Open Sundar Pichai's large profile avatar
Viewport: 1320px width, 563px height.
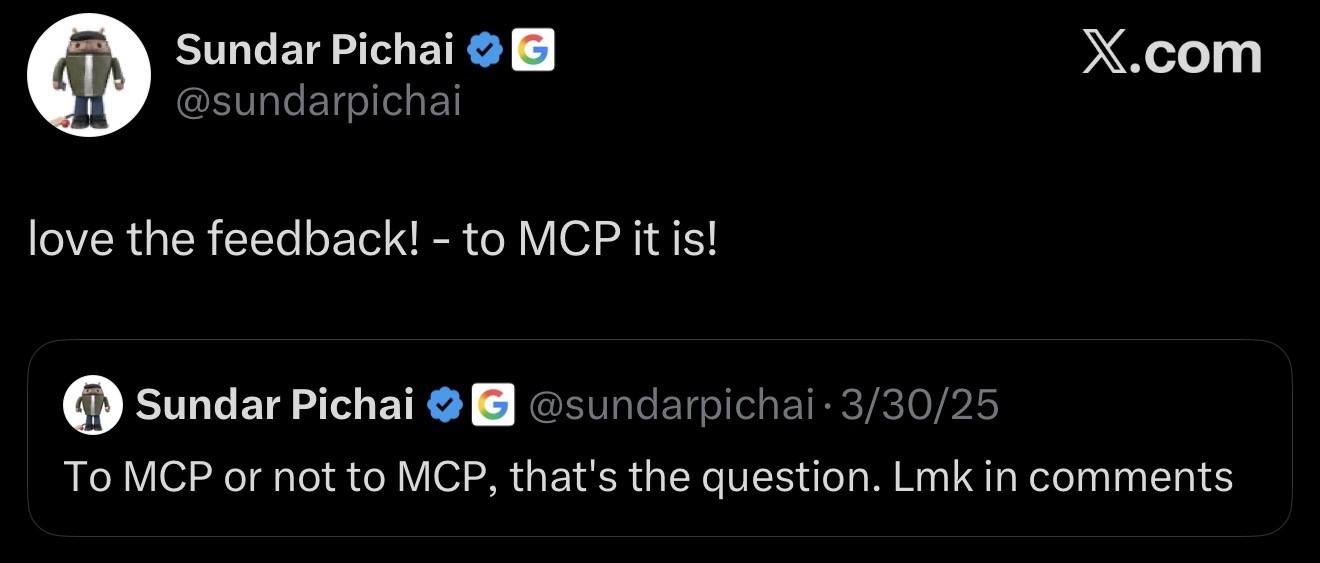coord(88,76)
